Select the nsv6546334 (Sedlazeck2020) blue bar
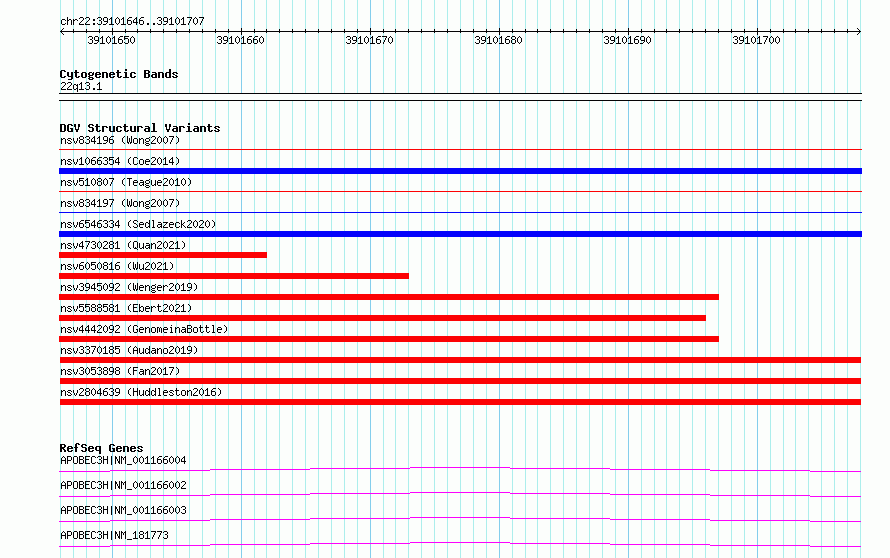This screenshot has width=890, height=558. click(x=460, y=234)
